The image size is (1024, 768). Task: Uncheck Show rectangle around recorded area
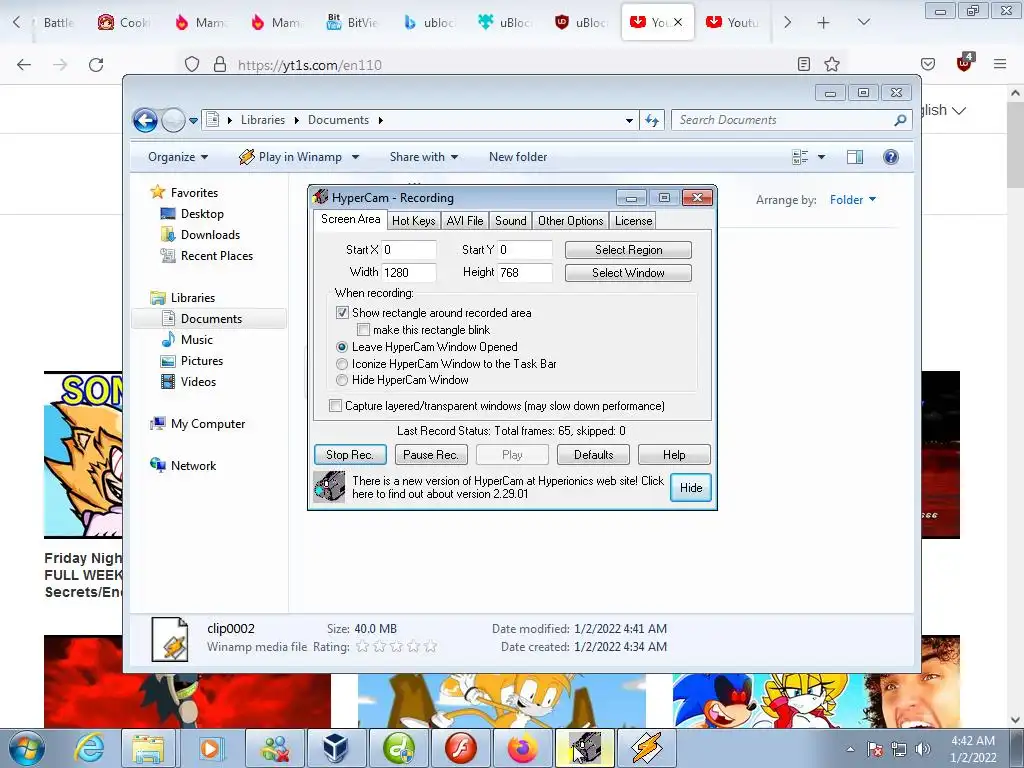click(342, 313)
